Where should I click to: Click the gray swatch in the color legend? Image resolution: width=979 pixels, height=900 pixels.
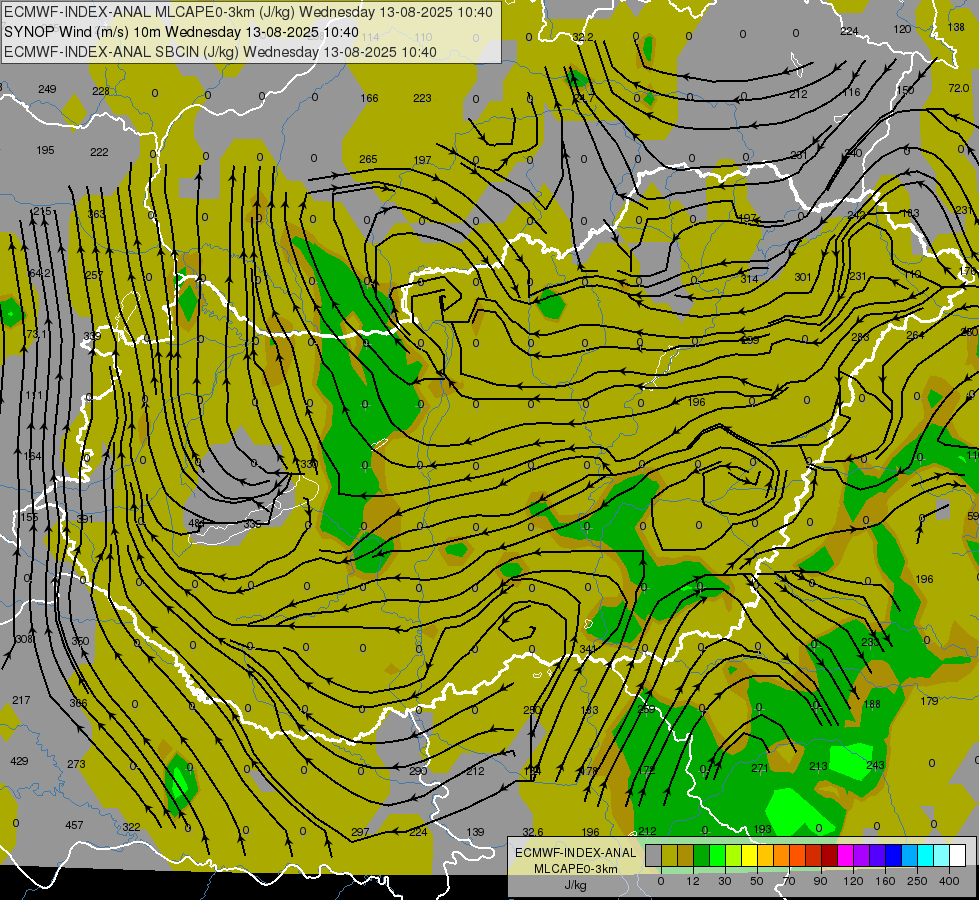pos(653,855)
